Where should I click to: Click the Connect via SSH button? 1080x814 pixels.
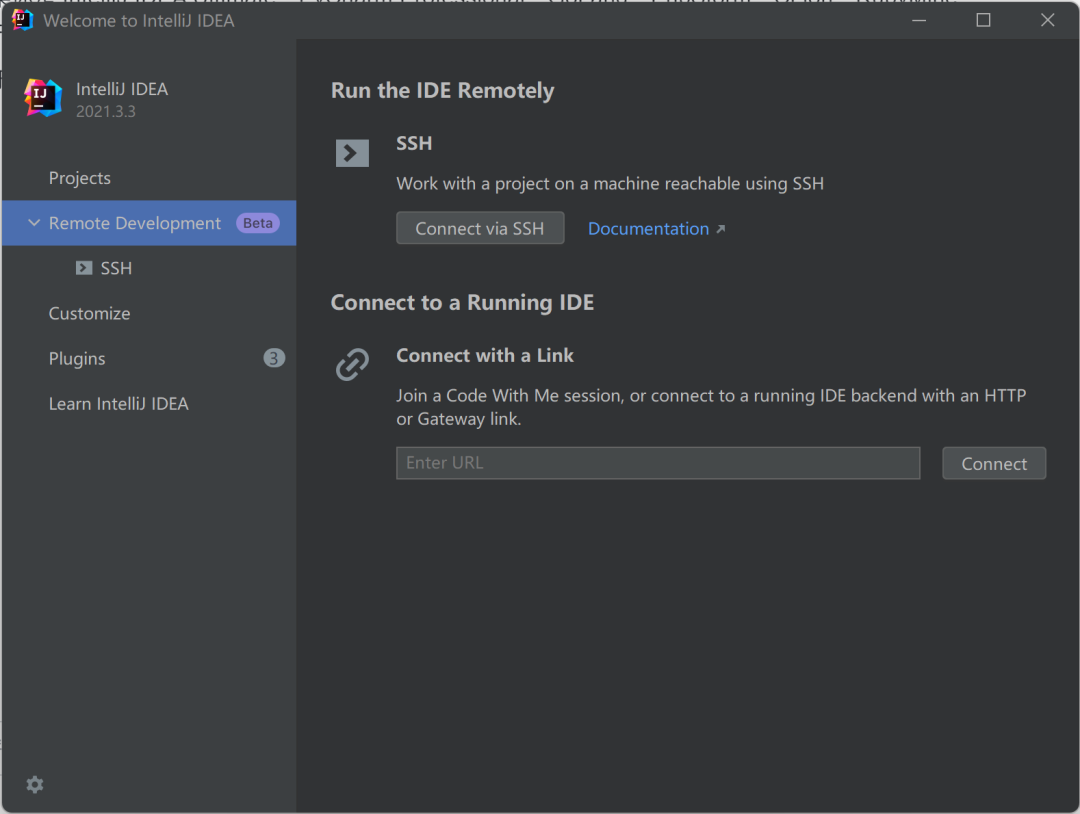(x=480, y=228)
